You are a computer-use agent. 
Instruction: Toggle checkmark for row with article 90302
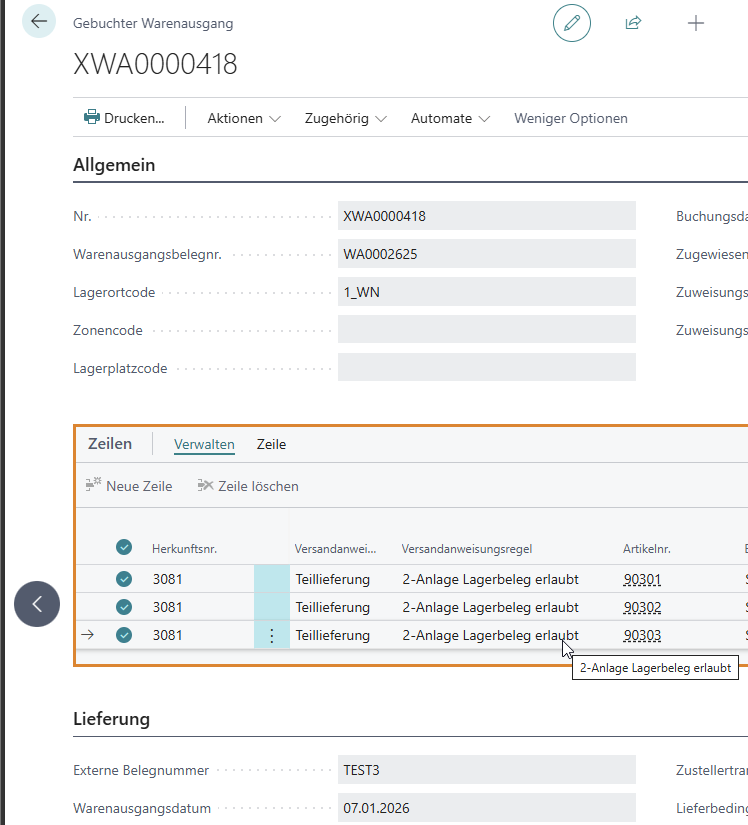coord(124,607)
